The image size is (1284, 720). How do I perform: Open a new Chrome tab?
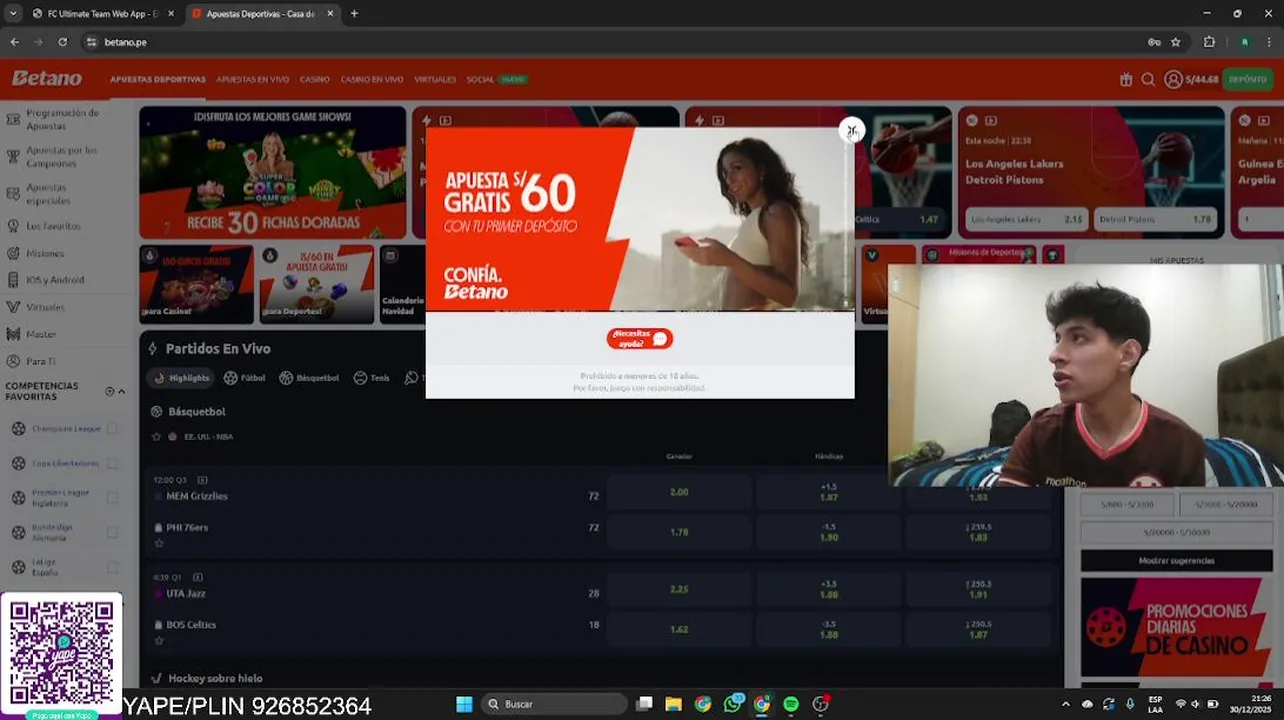354,14
